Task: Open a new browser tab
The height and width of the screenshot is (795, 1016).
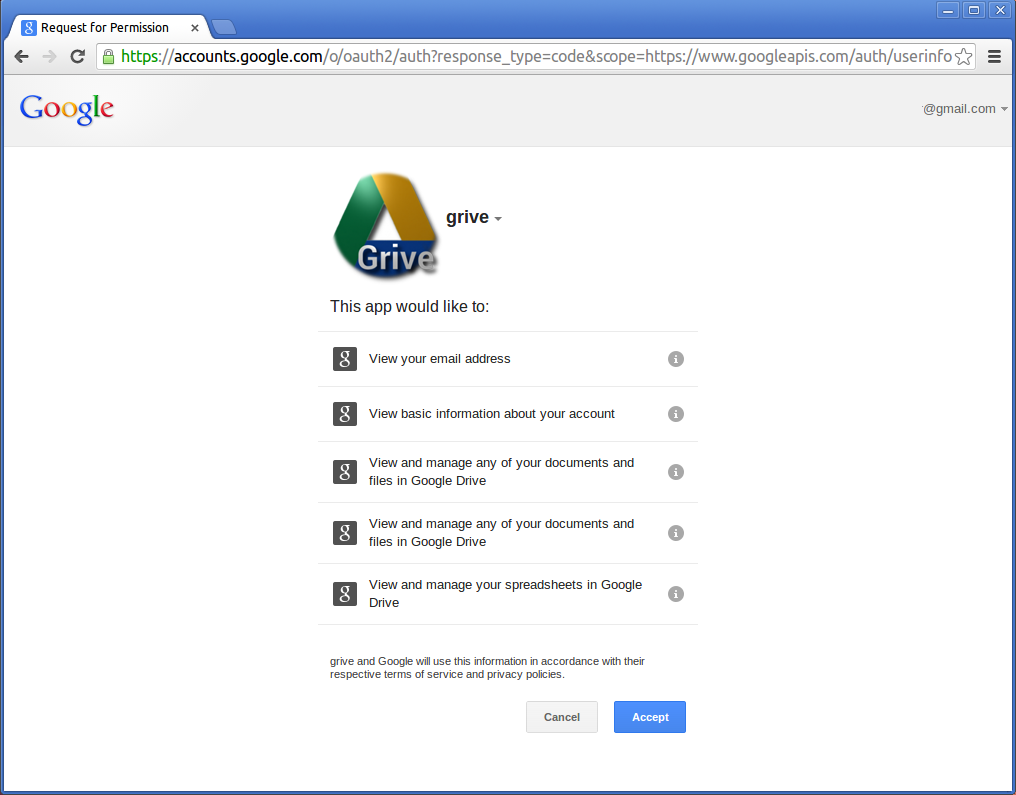Action: coord(224,27)
